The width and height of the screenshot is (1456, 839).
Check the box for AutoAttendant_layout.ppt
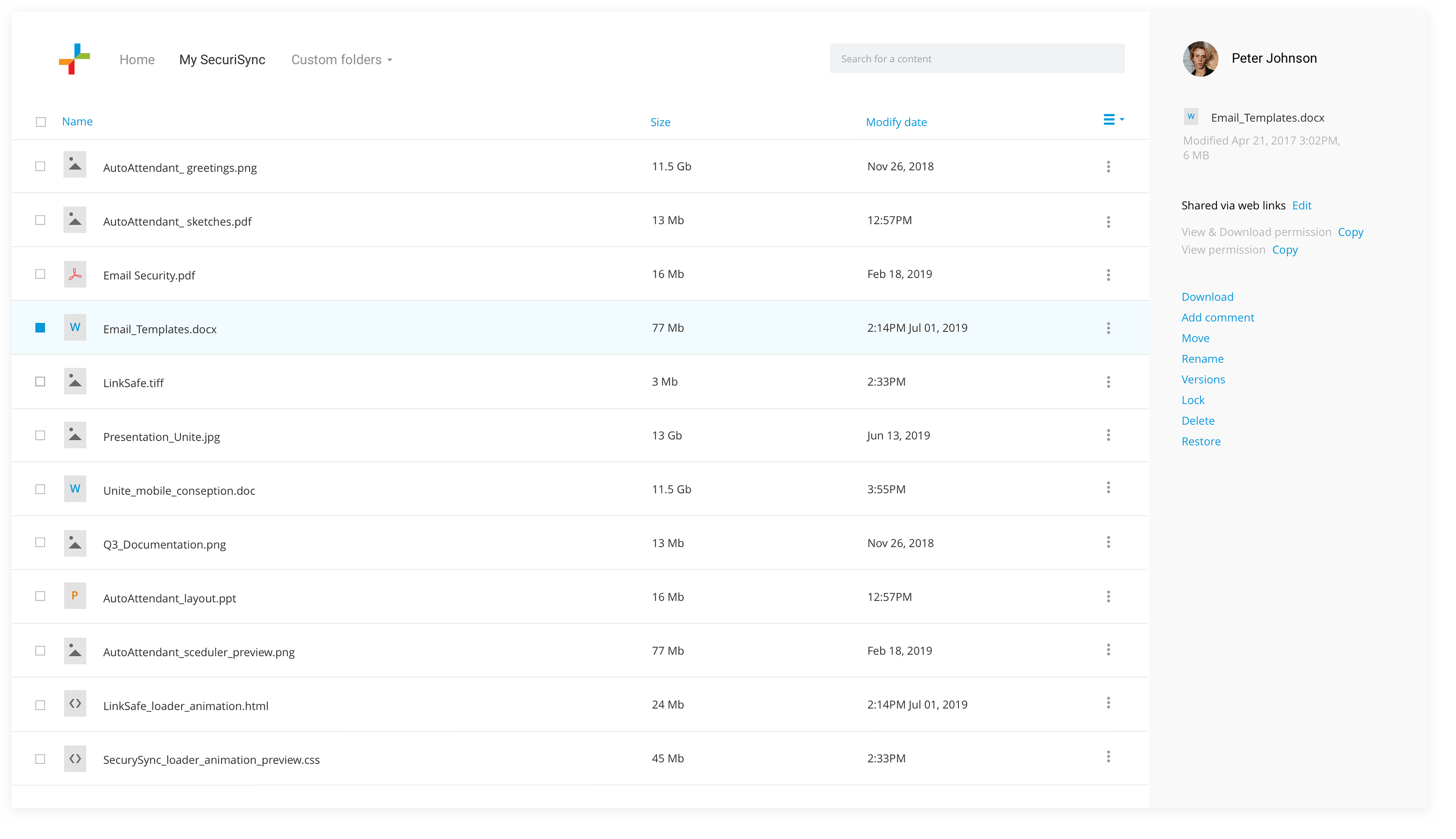(40, 596)
